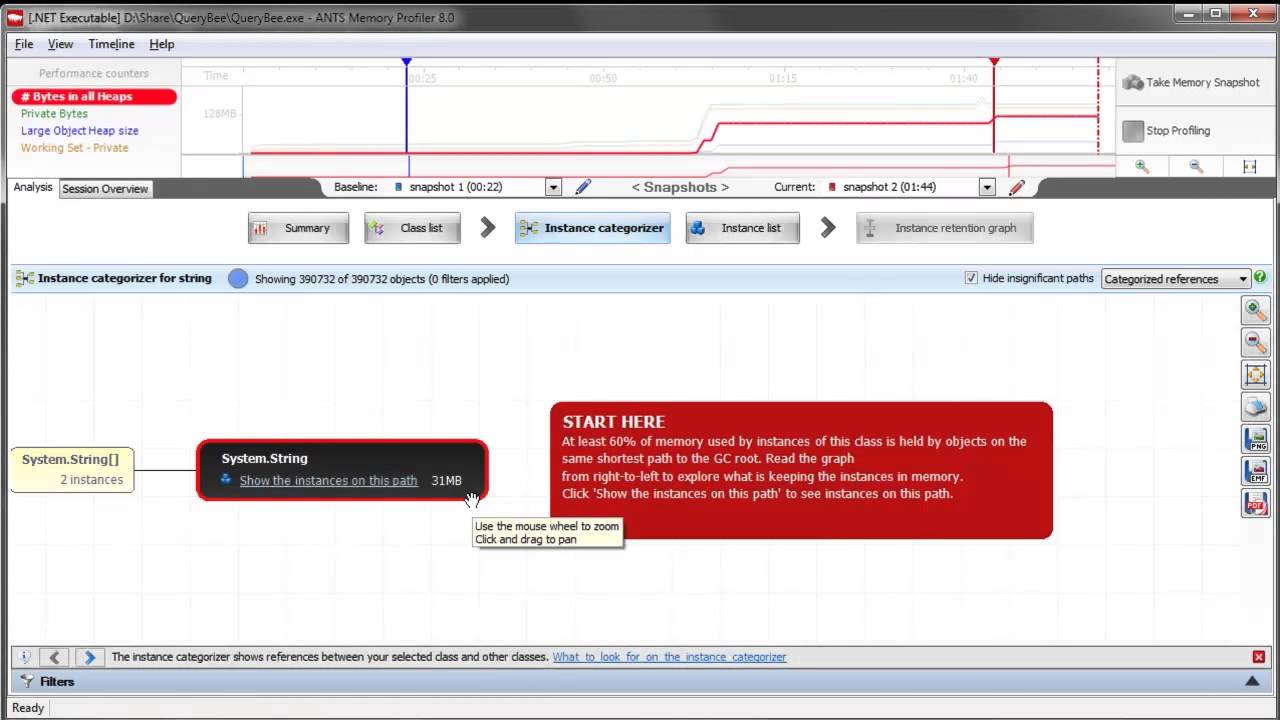
Task: Zoom out of the graph canvas
Action: tap(1255, 343)
